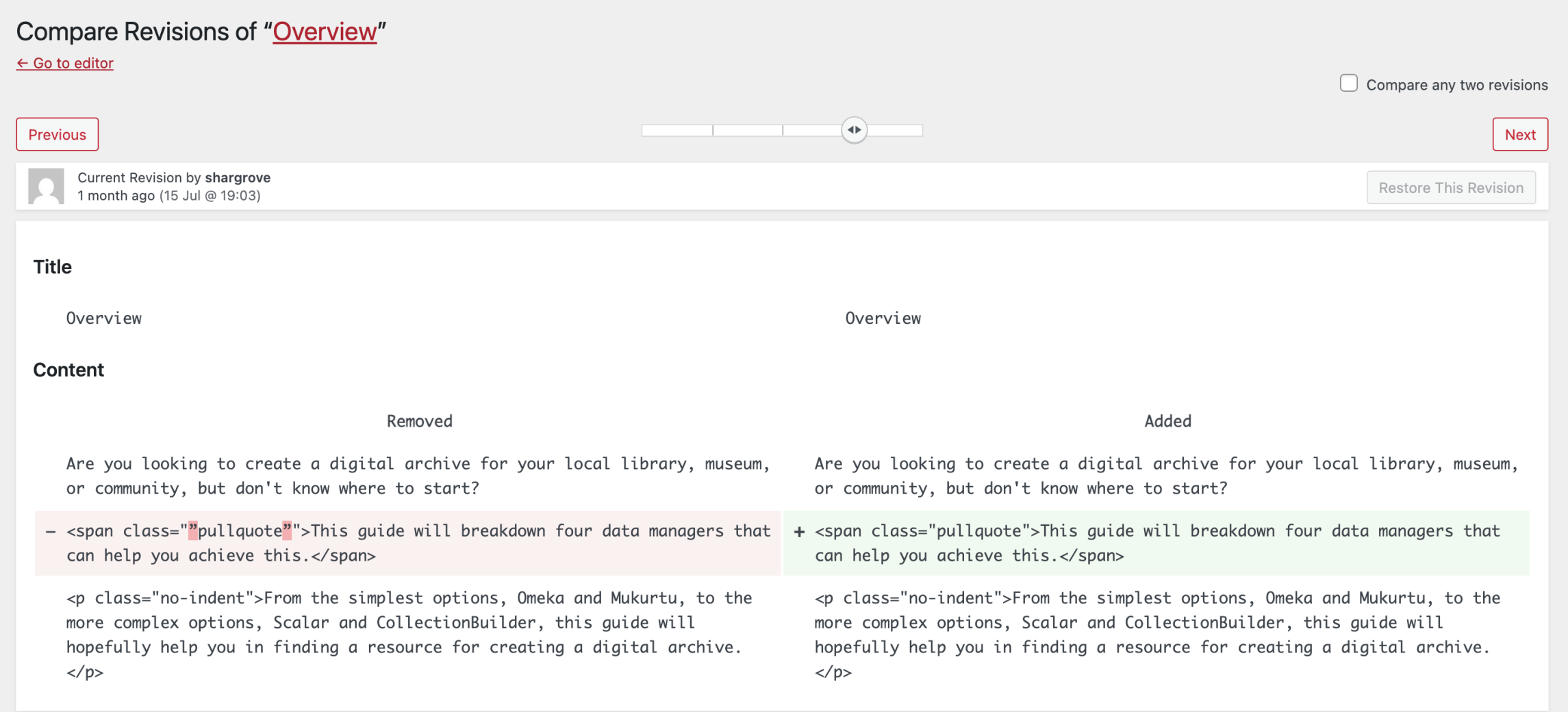Click the revision slider's round arrow handle
The width and height of the screenshot is (1568, 712).
pyautogui.click(x=854, y=130)
